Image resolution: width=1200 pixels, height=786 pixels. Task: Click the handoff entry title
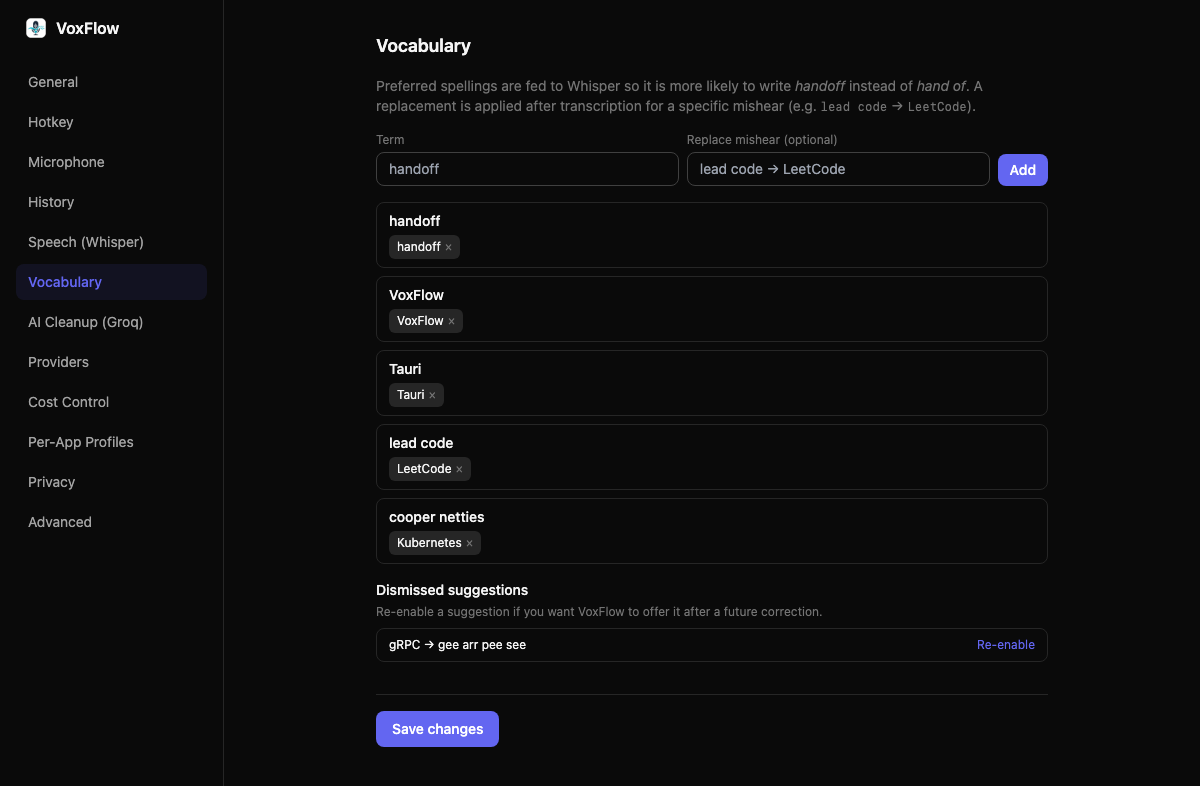point(414,221)
